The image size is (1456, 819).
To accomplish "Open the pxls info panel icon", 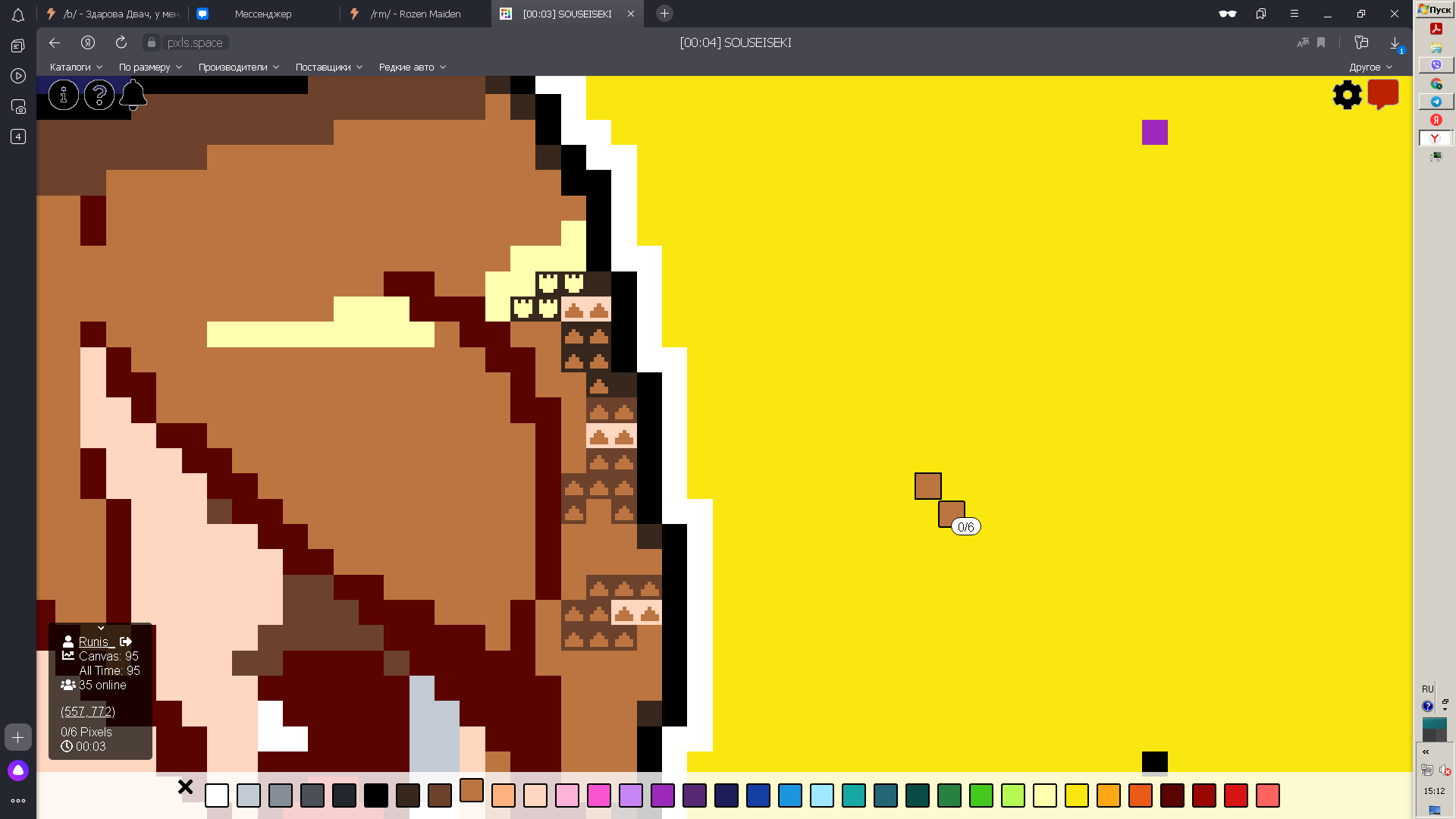I will (x=64, y=96).
